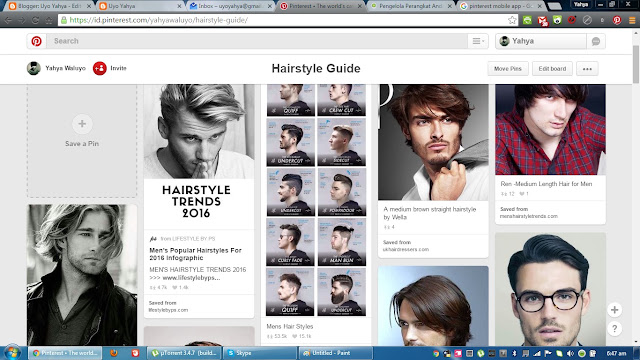Switch to the pinterest mobile app Google tab
The image size is (640, 360).
(501, 6)
